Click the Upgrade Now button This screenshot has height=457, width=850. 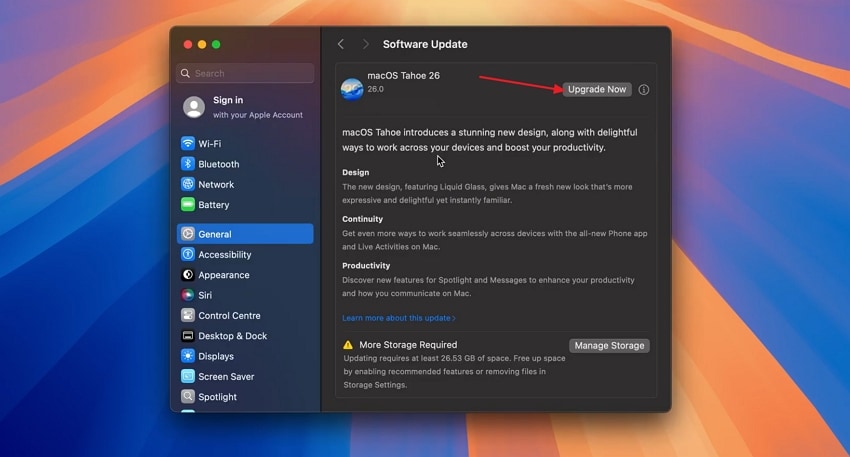[597, 89]
